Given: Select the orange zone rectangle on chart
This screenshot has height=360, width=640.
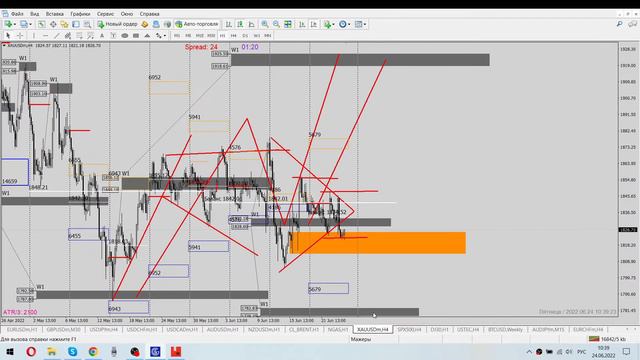Looking at the screenshot, I should pyautogui.click(x=378, y=243).
